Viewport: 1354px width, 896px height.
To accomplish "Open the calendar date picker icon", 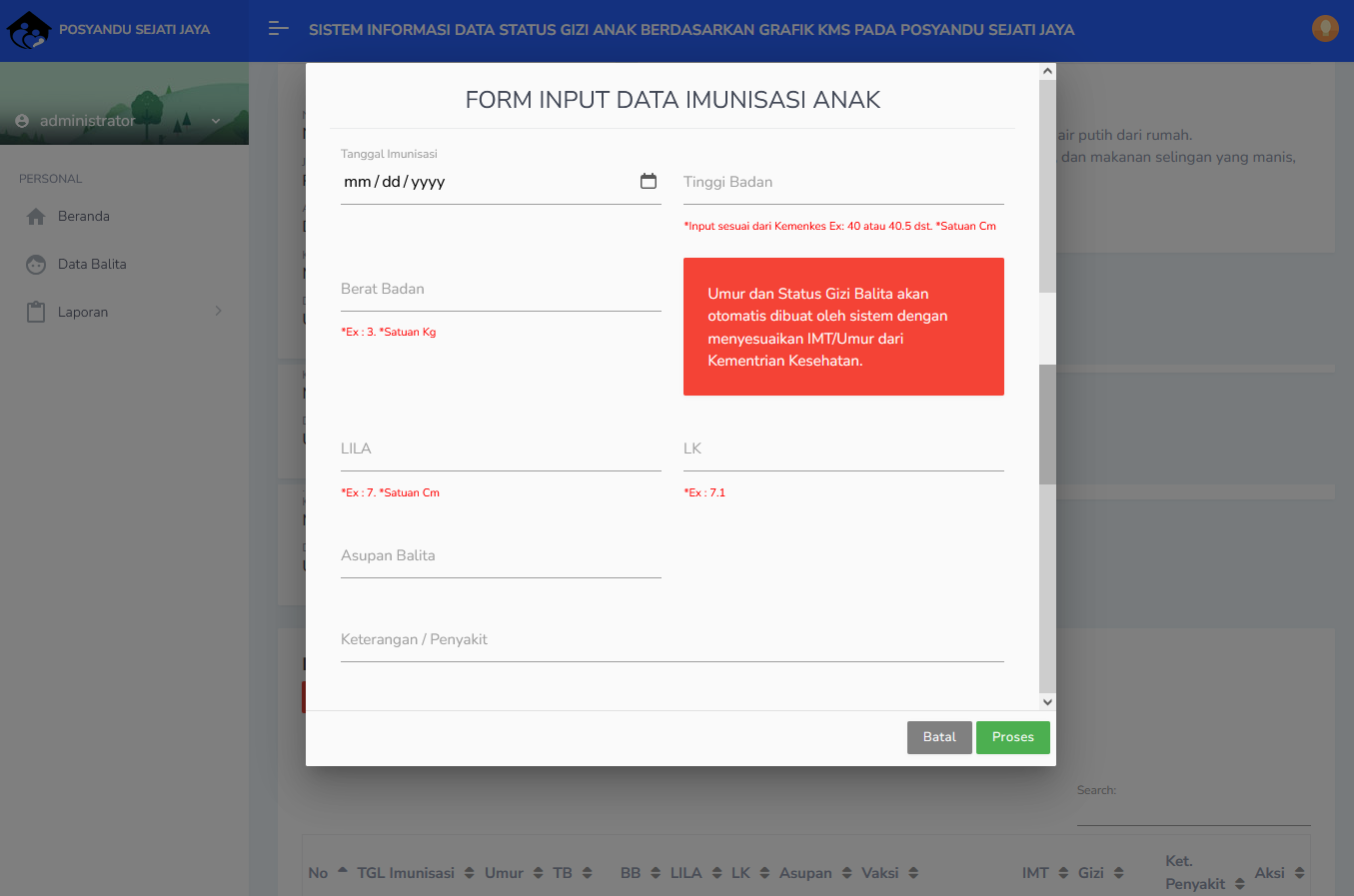I will click(649, 181).
